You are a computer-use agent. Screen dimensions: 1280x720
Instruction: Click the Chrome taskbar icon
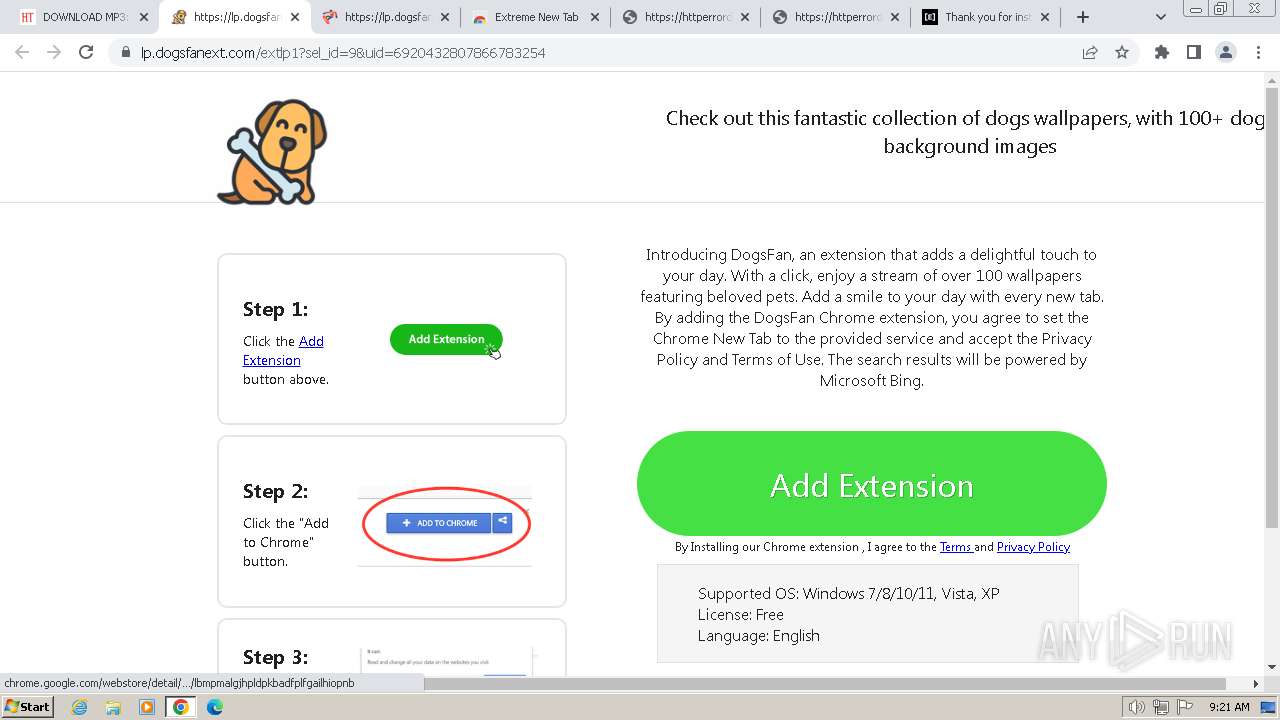click(181, 707)
